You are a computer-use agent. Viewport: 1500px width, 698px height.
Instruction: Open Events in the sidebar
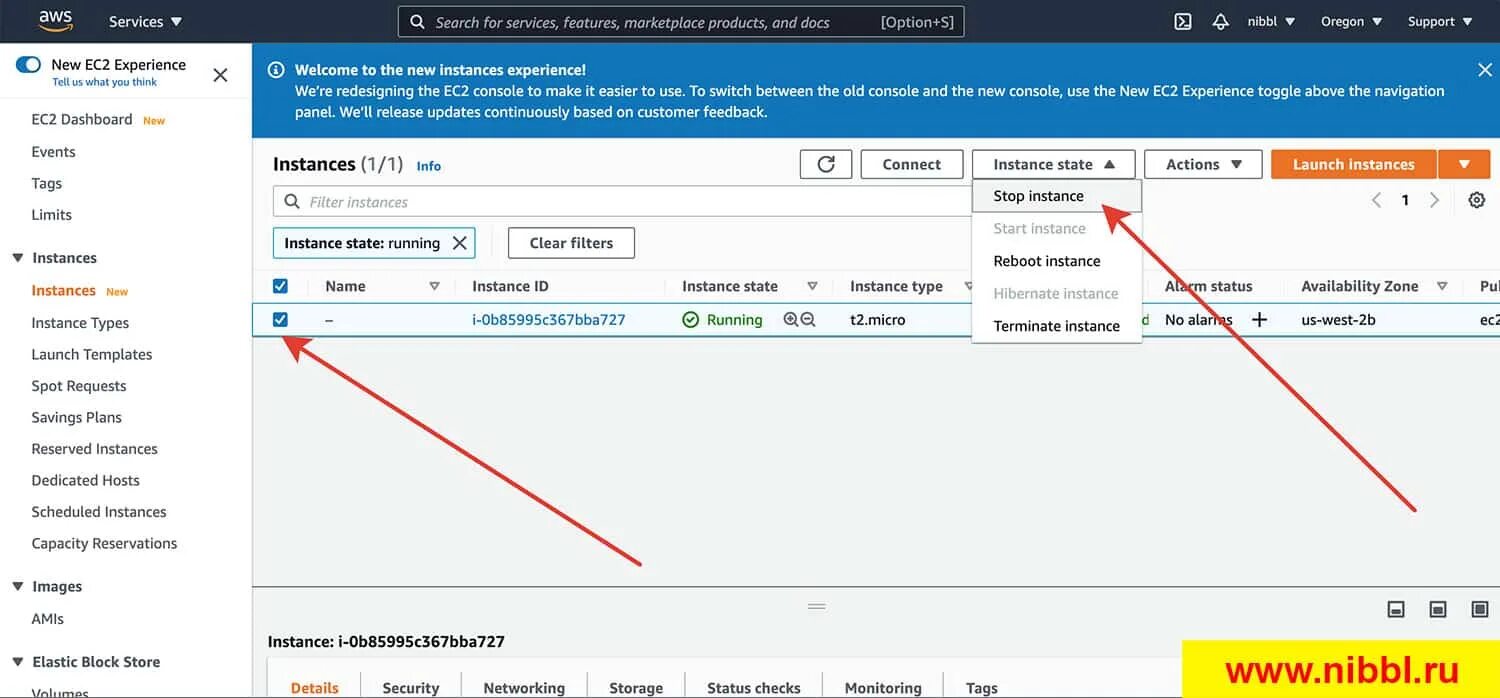click(53, 152)
